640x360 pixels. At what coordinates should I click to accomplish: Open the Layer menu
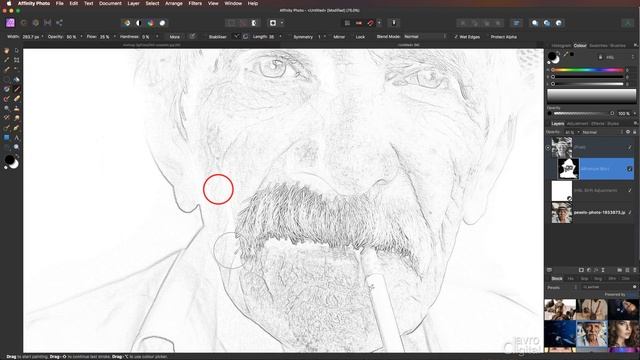(x=133, y=3)
